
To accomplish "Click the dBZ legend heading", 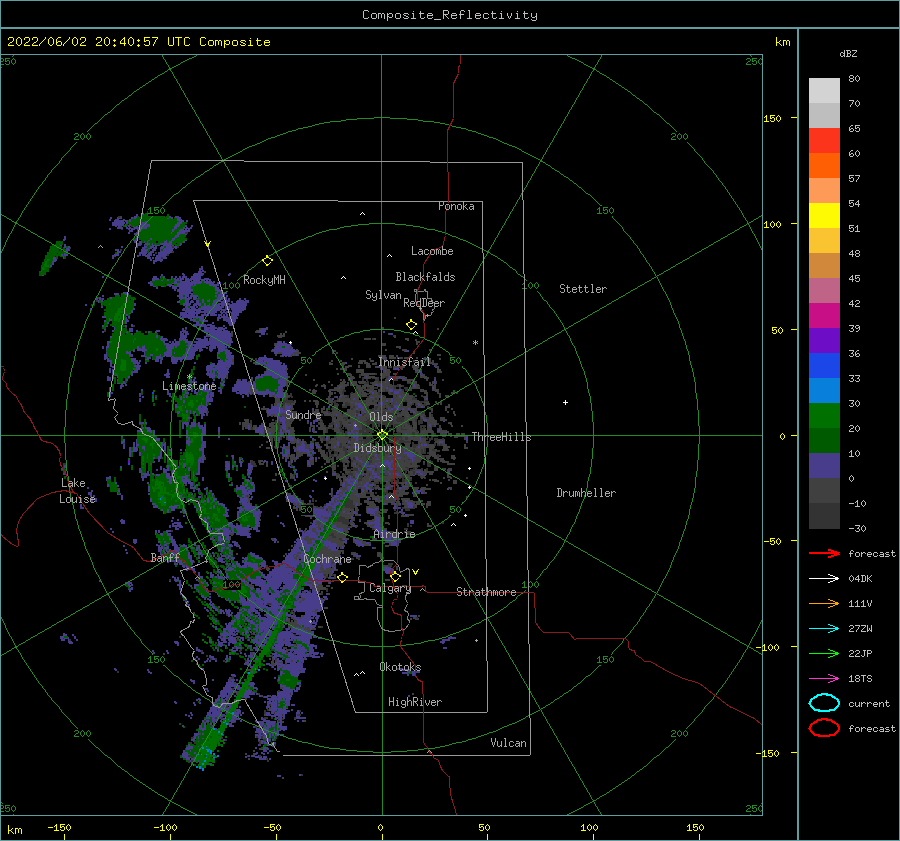I will [x=848, y=53].
